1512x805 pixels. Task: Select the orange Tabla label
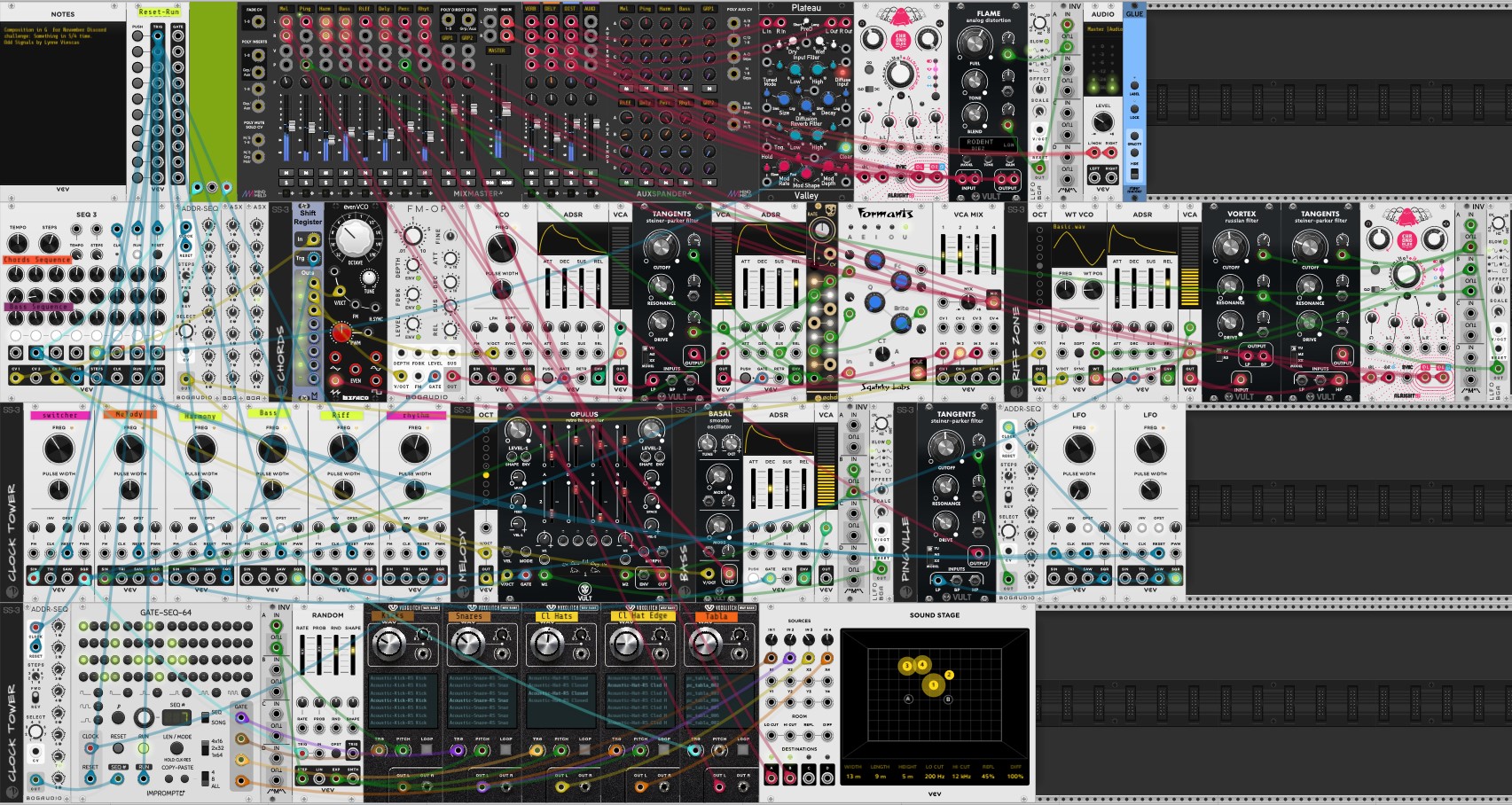(x=716, y=616)
